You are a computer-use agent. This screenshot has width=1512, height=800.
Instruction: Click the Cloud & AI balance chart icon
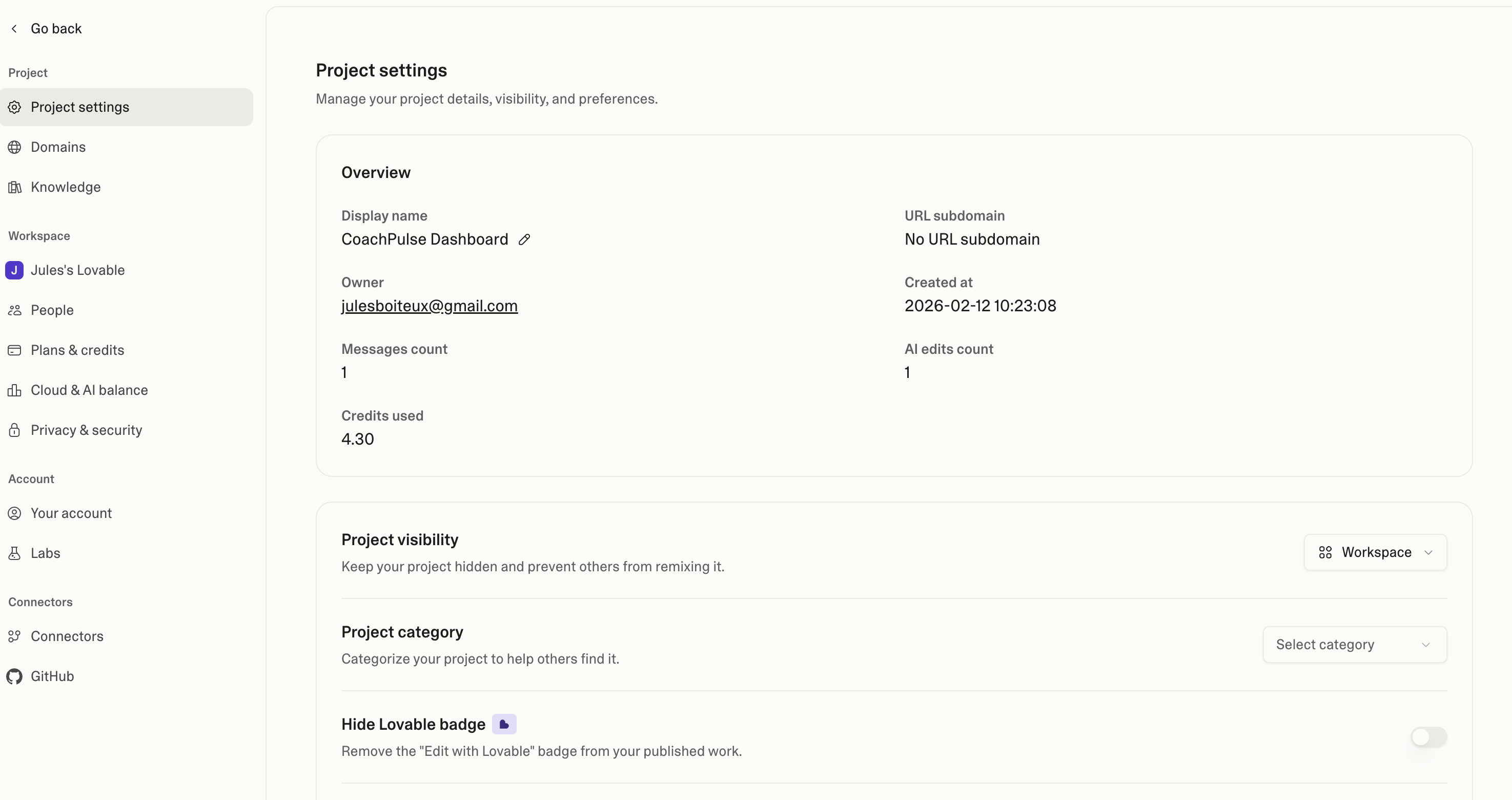pos(15,390)
